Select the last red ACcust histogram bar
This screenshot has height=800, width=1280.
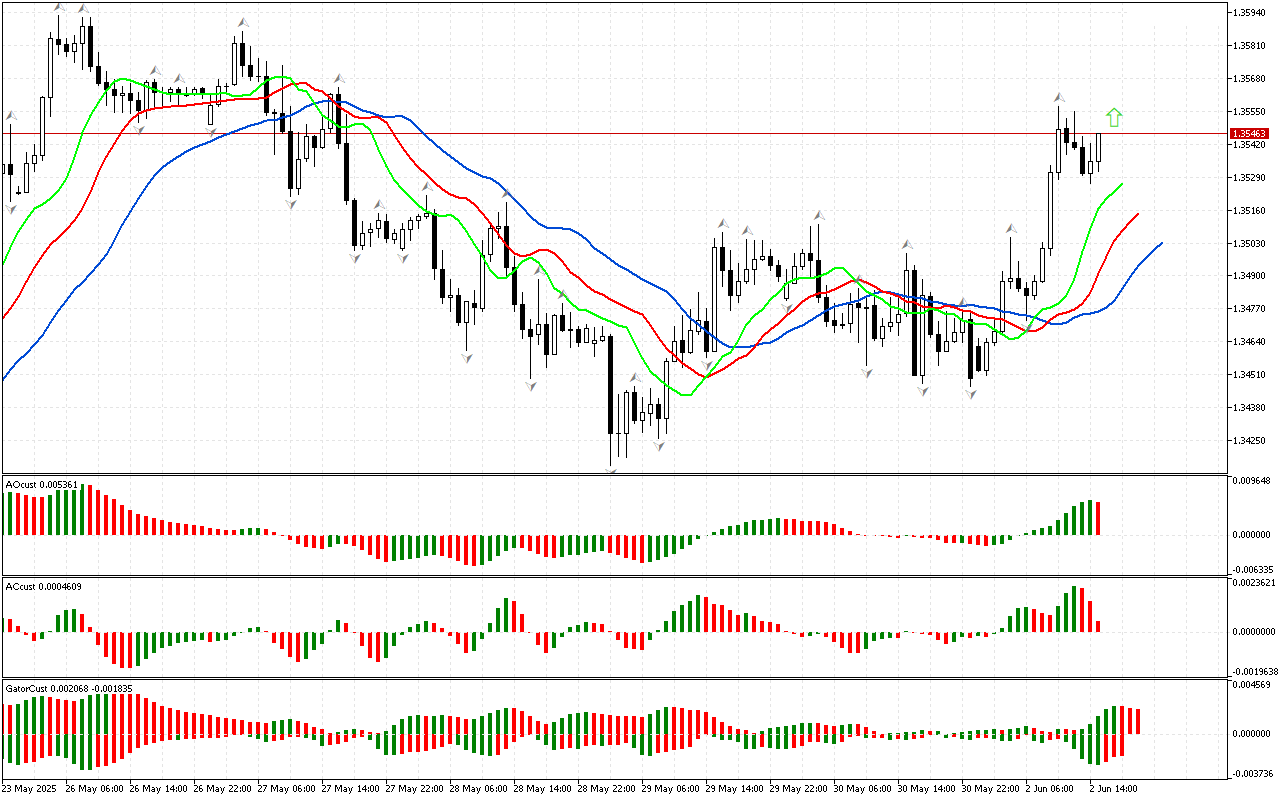(x=1098, y=626)
